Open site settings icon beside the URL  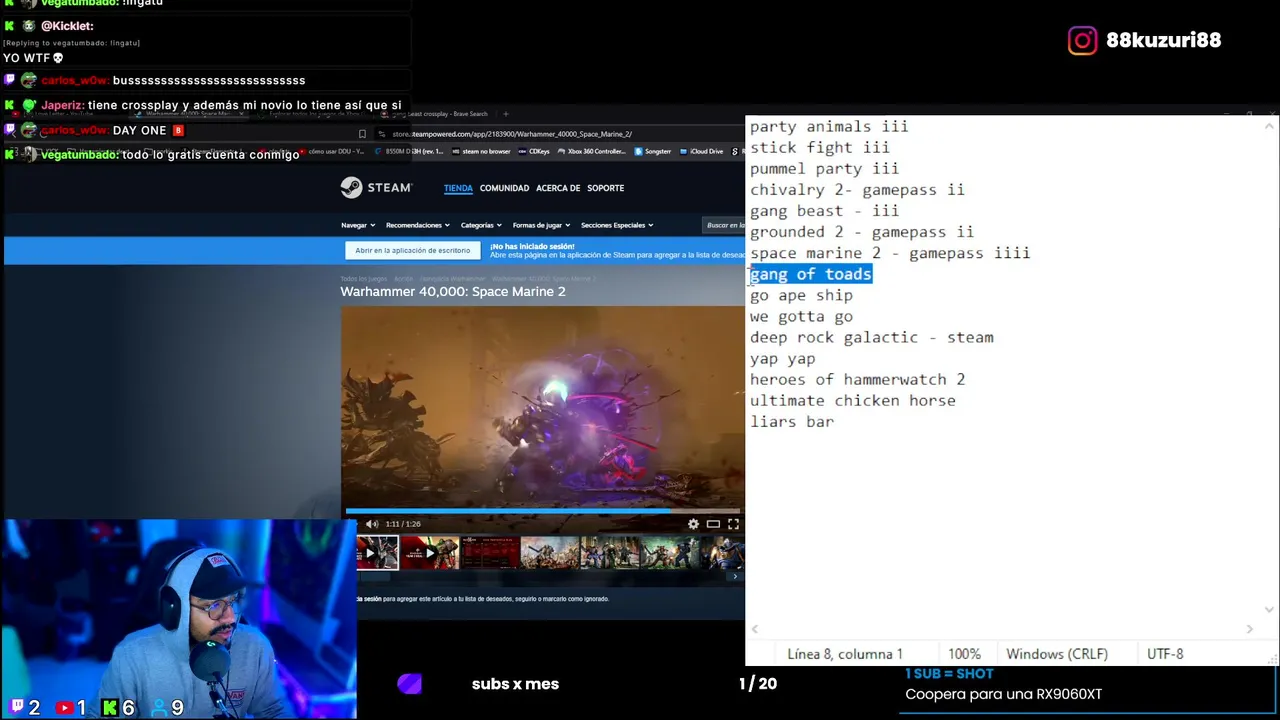[x=383, y=134]
